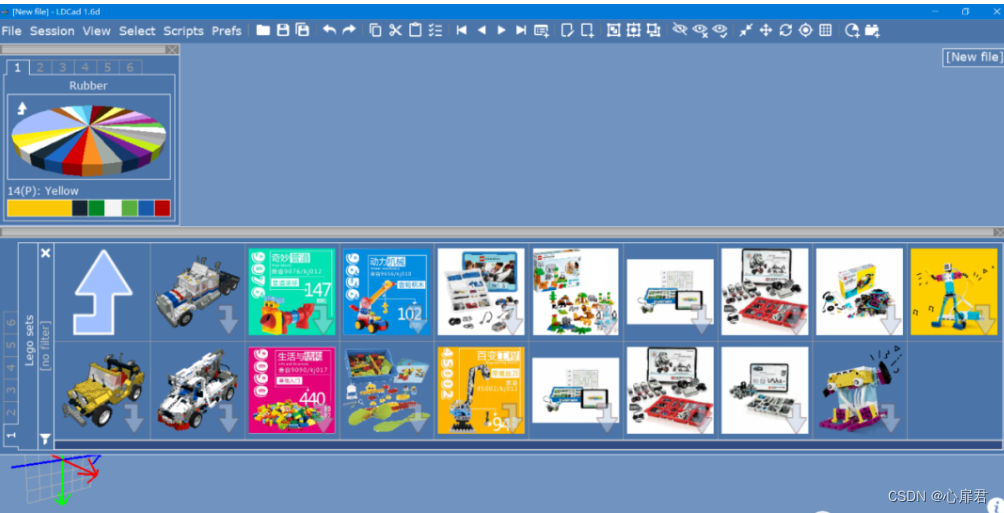Click the target crosshair icon
Image resolution: width=1004 pixels, height=513 pixels.
click(x=806, y=30)
